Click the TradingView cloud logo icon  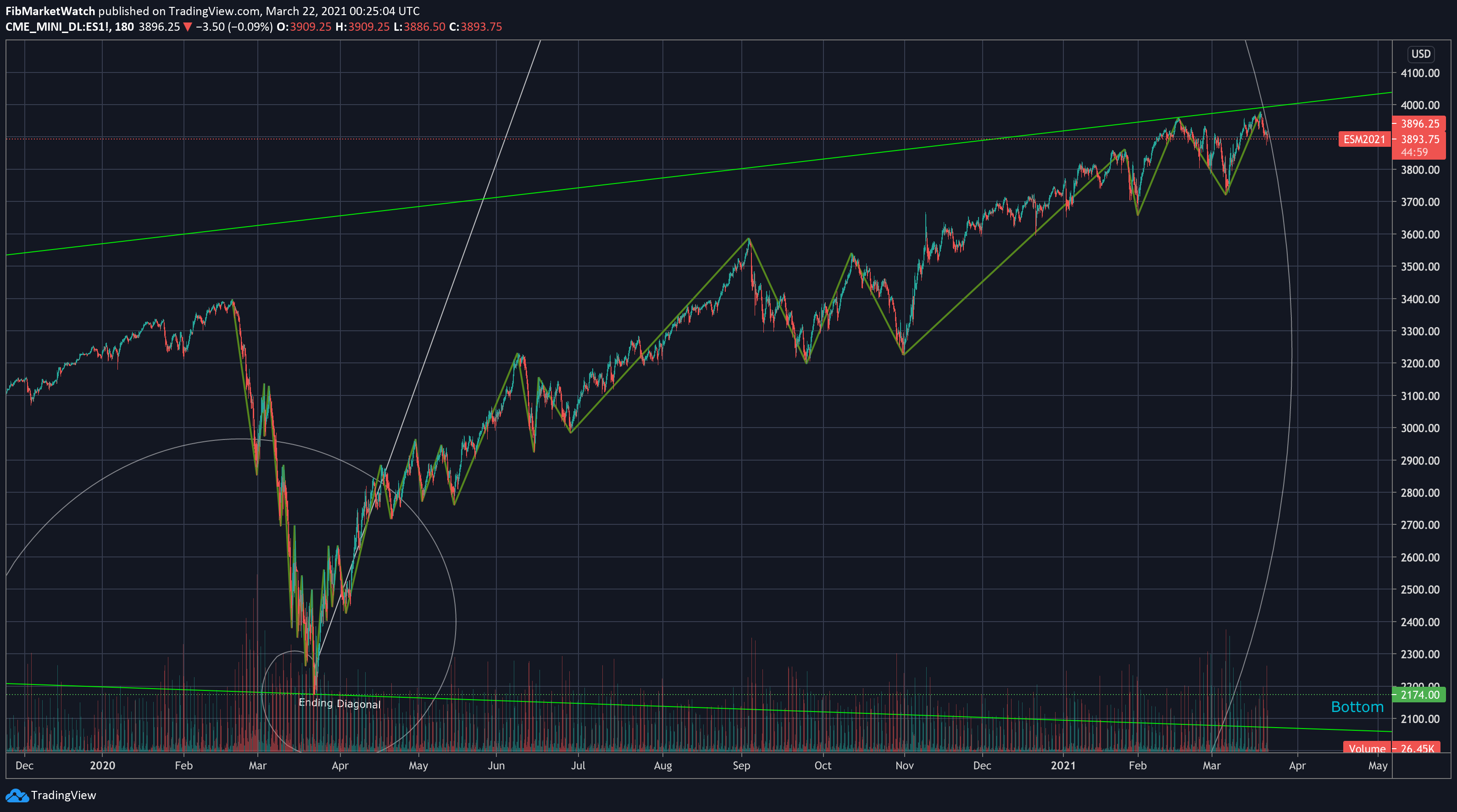[x=17, y=795]
